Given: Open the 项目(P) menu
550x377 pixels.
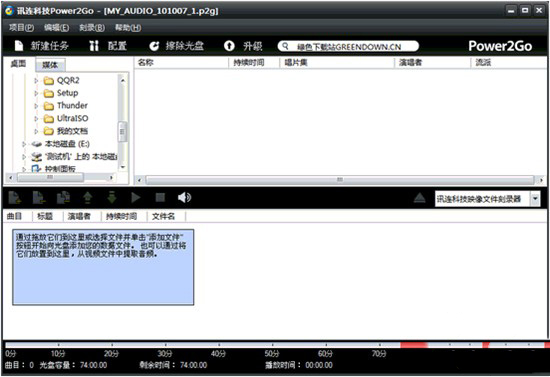Looking at the screenshot, I should click(x=21, y=28).
